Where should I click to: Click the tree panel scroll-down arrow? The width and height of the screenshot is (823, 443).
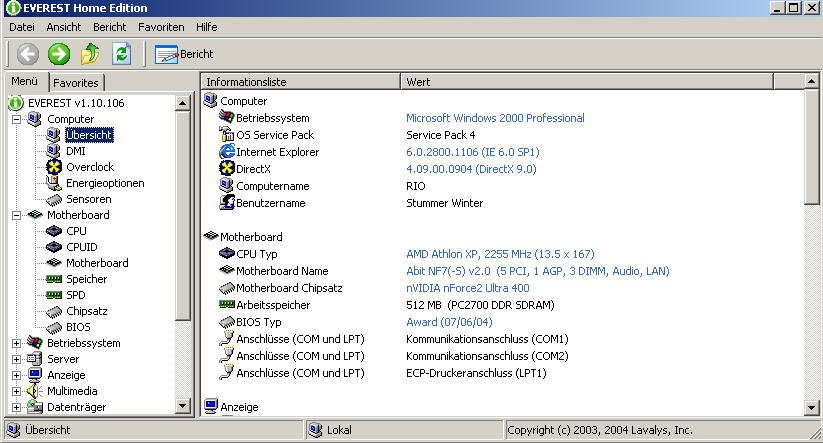(182, 406)
